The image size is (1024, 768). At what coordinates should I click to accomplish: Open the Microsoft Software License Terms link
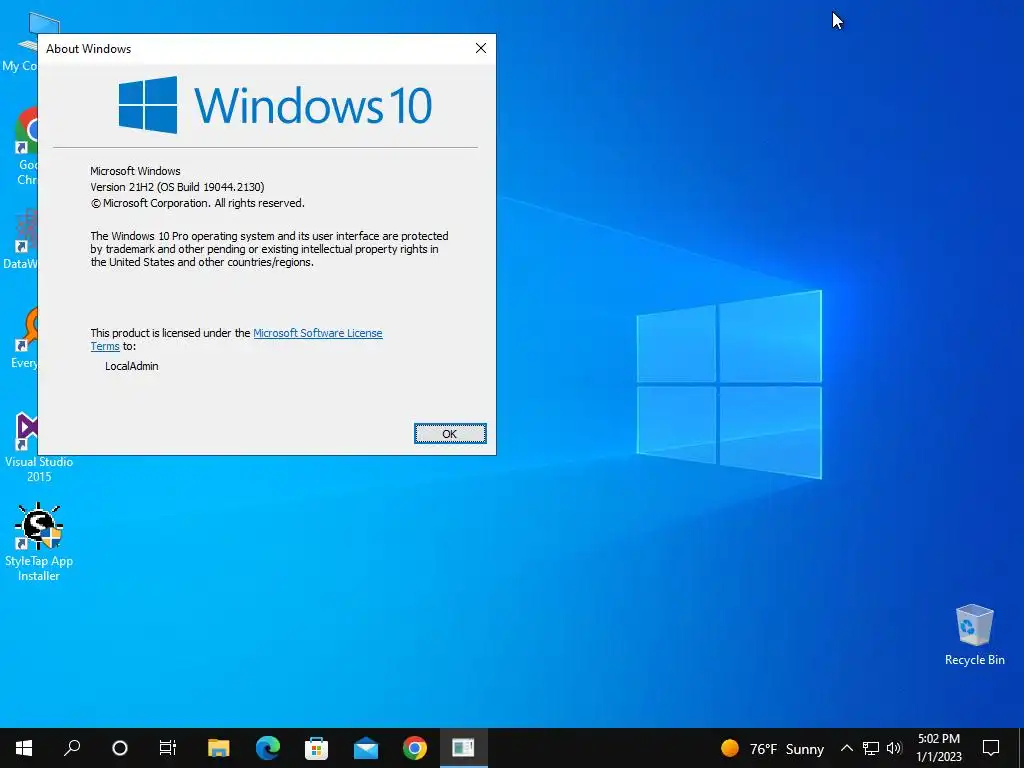[x=317, y=333]
